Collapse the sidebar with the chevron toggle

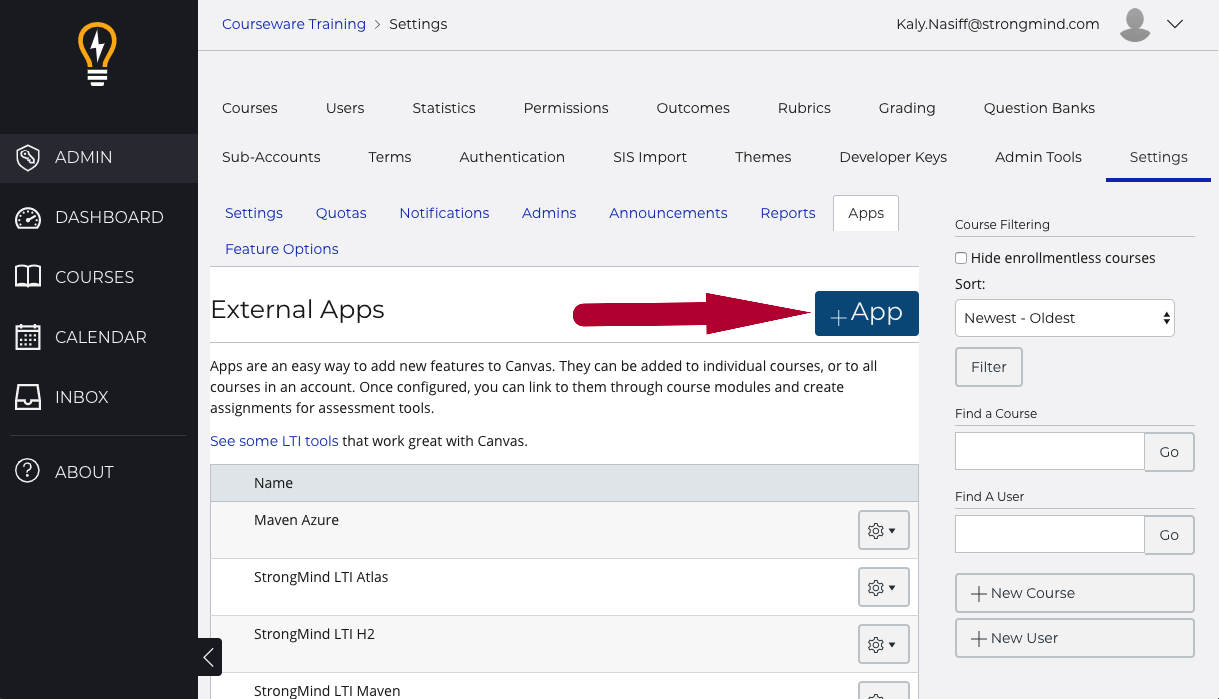209,657
